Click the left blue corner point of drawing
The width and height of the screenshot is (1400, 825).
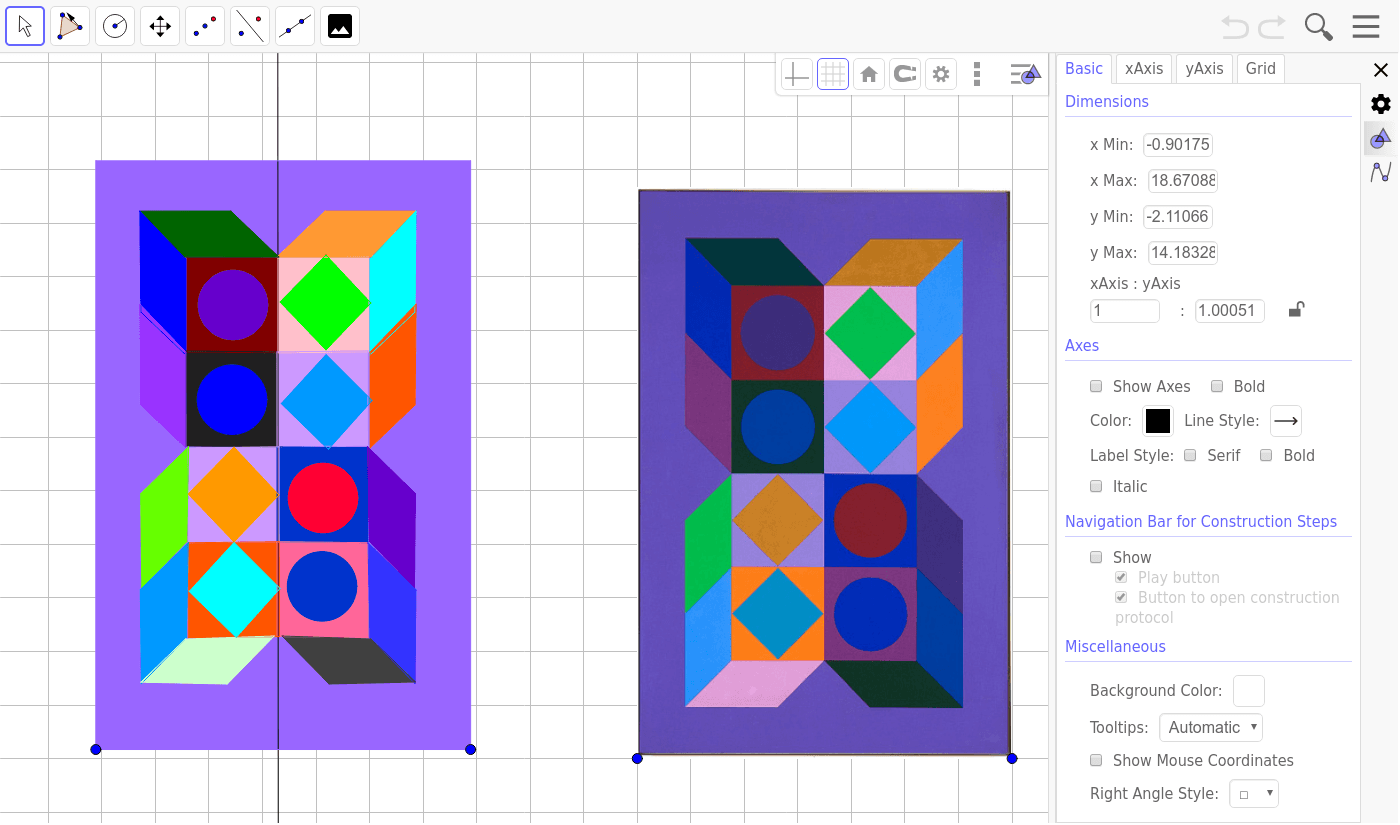pyautogui.click(x=96, y=749)
